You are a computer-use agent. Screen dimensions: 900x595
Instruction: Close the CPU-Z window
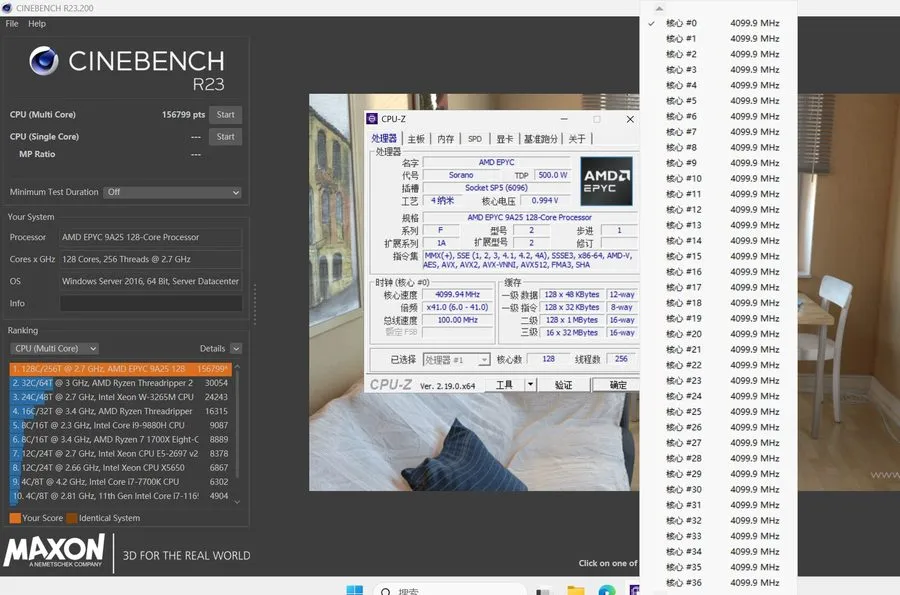630,119
